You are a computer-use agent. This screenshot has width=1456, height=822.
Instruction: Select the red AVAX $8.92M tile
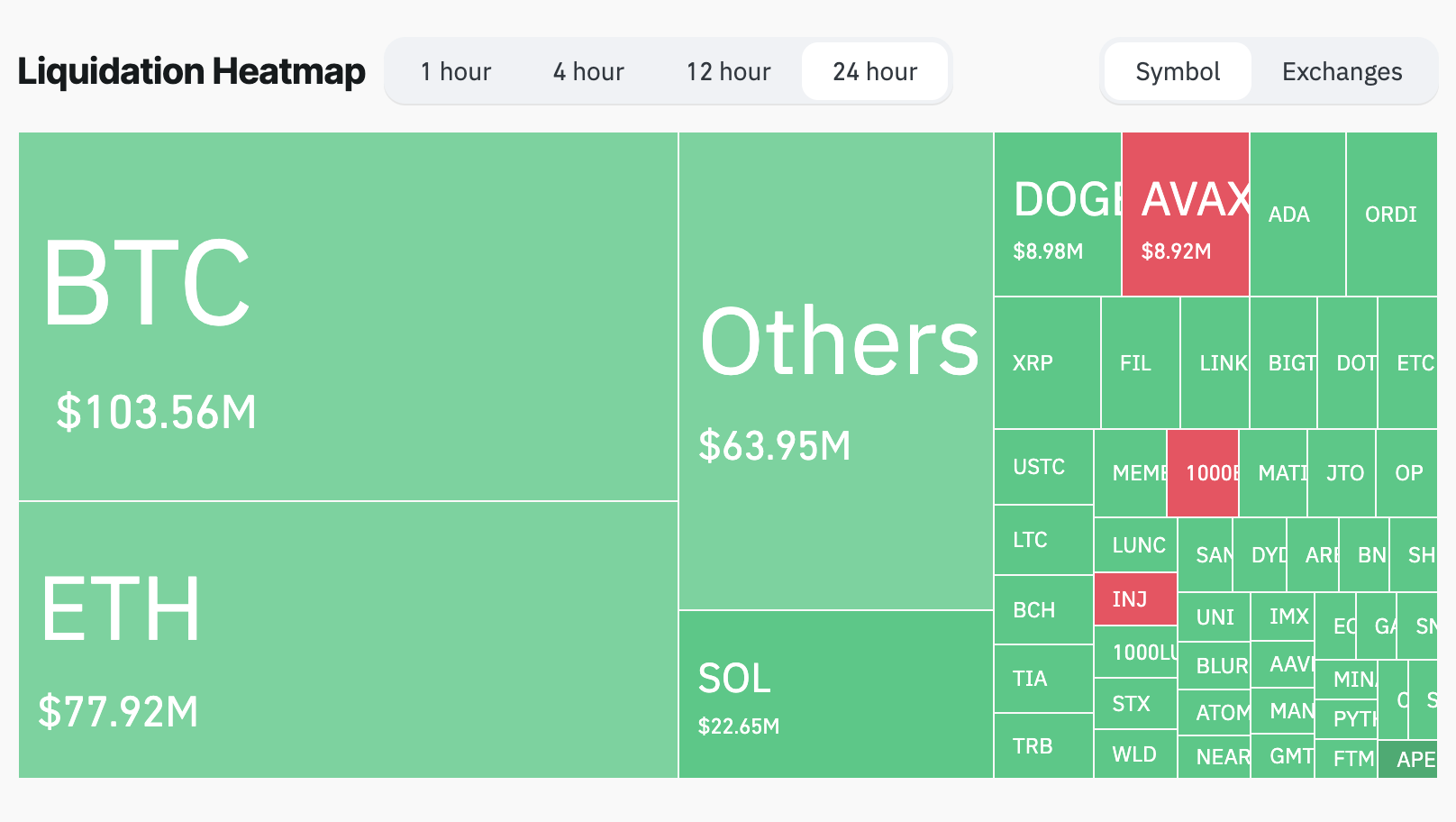[x=1186, y=215]
